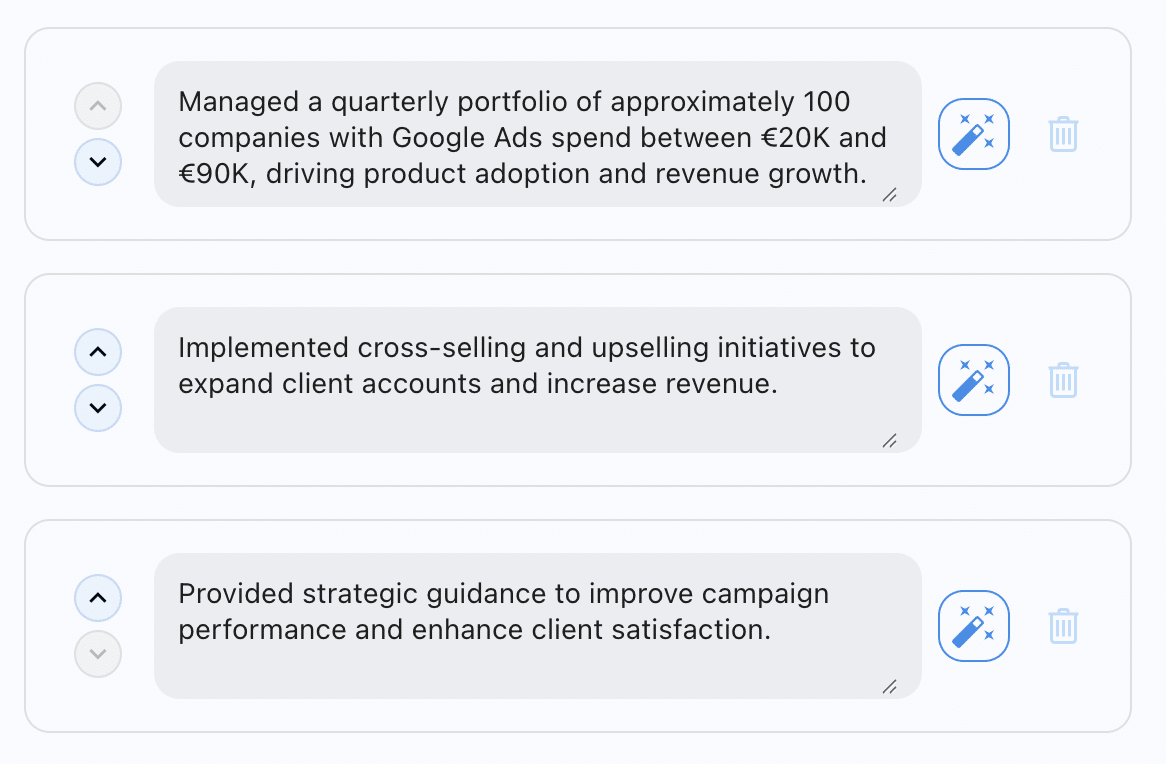Click blank space below cross-selling text
1166x764 pixels.
tap(500, 425)
